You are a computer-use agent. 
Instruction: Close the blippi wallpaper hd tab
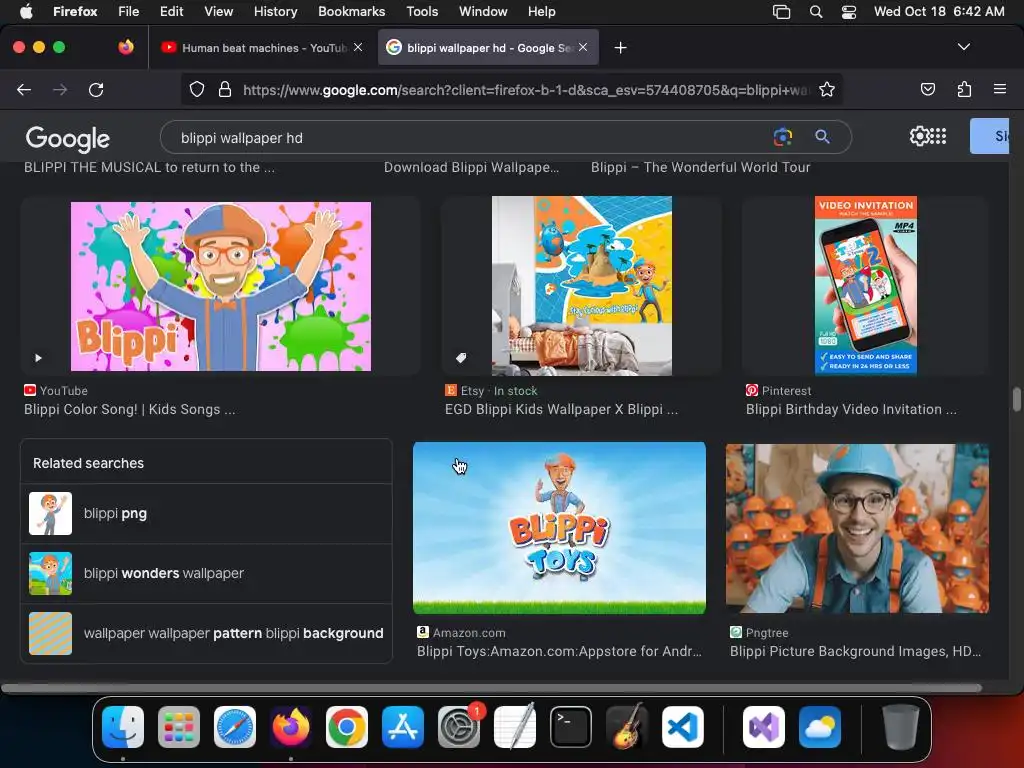[x=583, y=47]
